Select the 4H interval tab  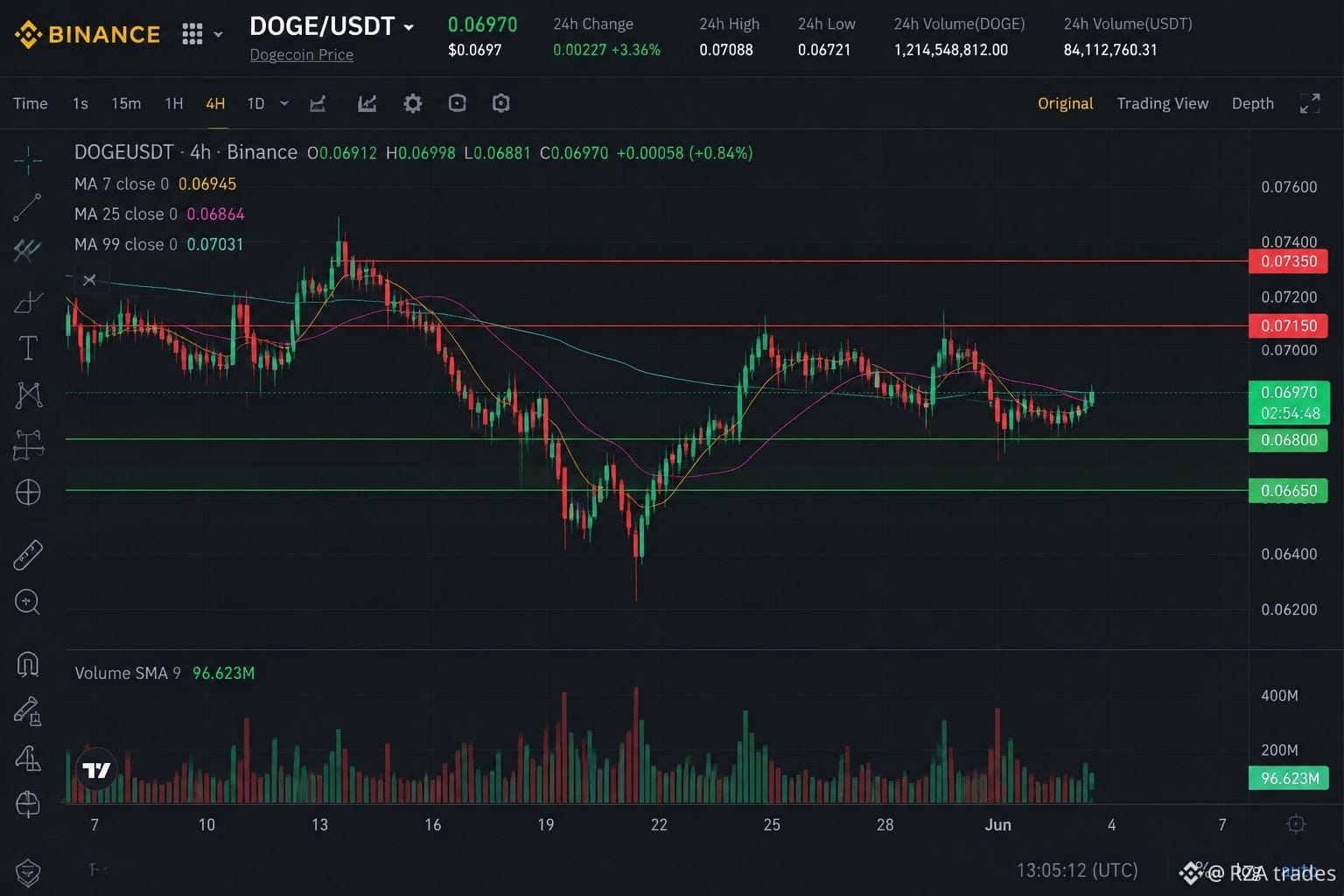[x=215, y=103]
